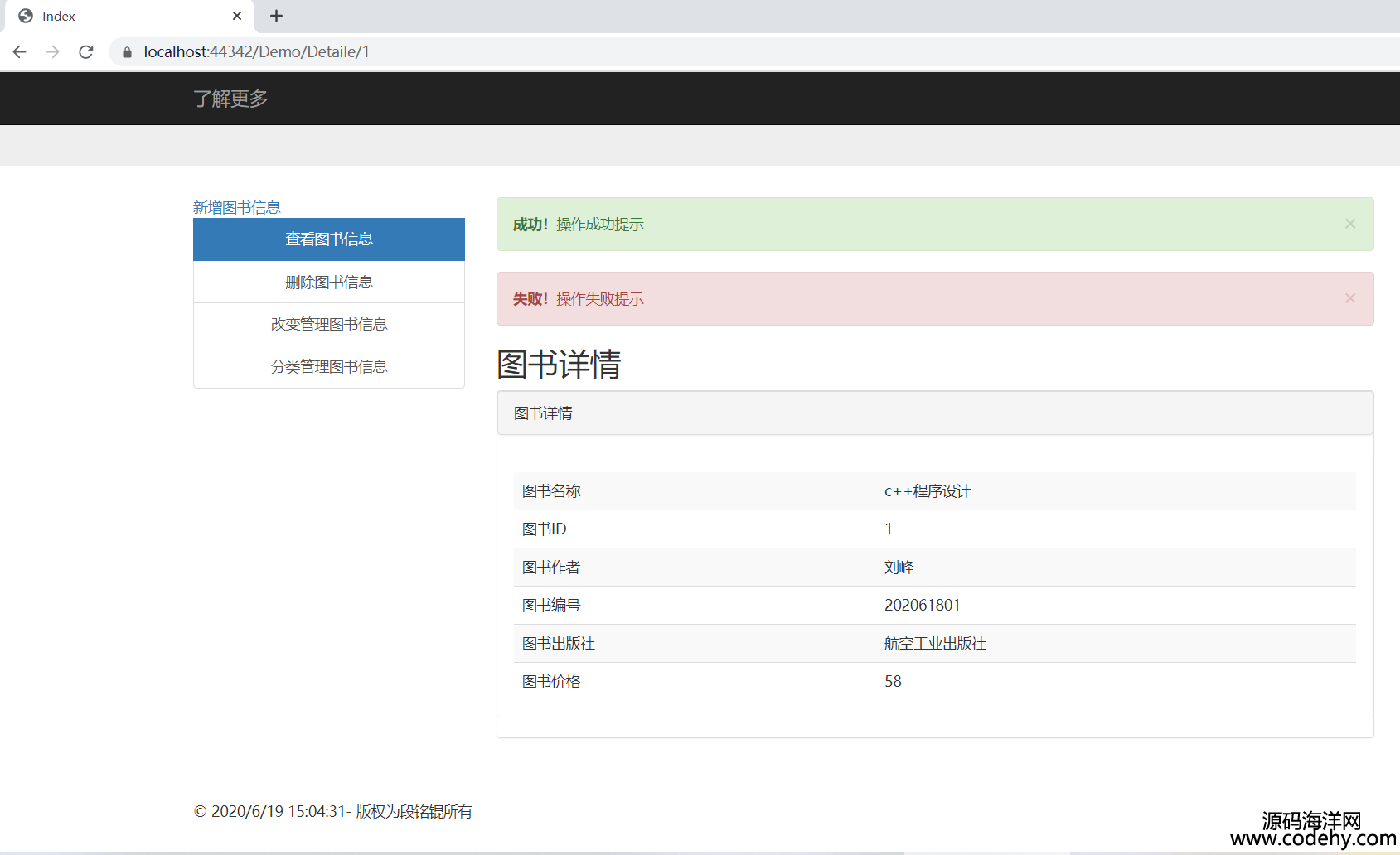Click the book number 202061801 cell
The height and width of the screenshot is (855, 1400).
(x=922, y=606)
